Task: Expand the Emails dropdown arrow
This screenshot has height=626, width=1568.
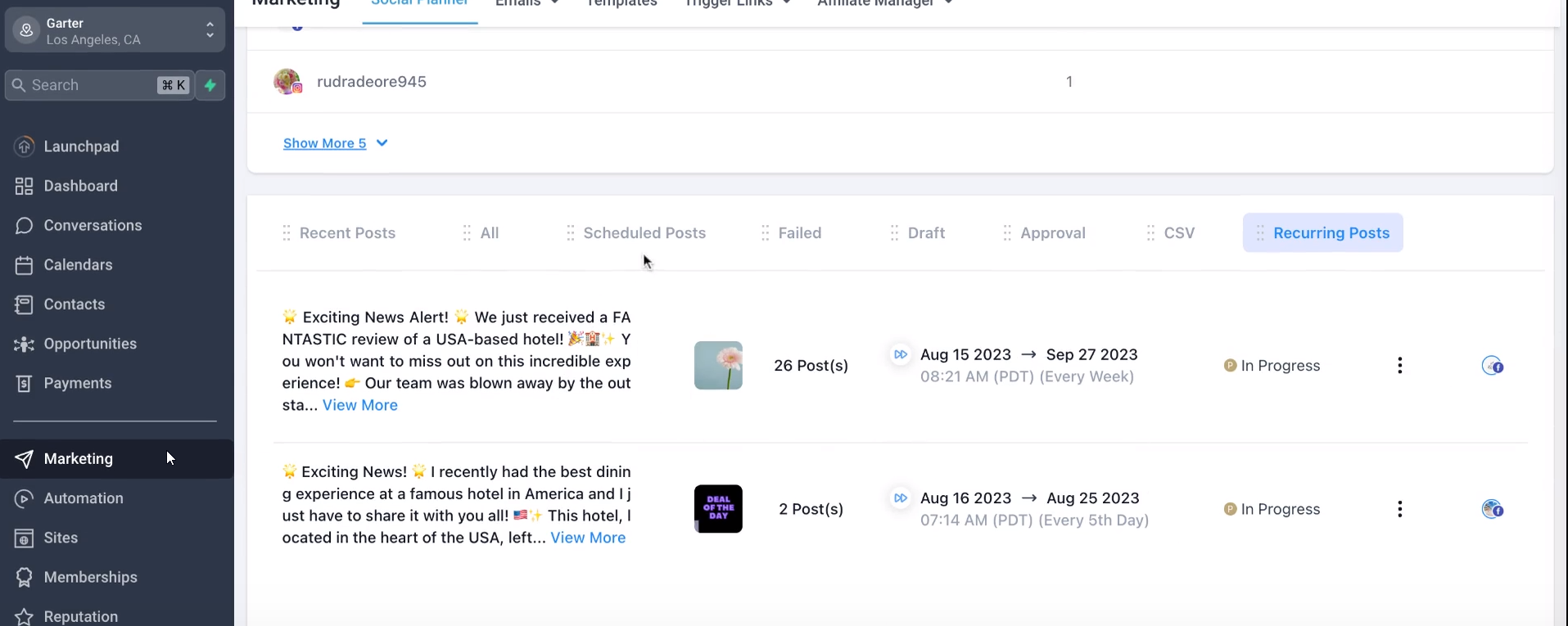Action: [554, 3]
